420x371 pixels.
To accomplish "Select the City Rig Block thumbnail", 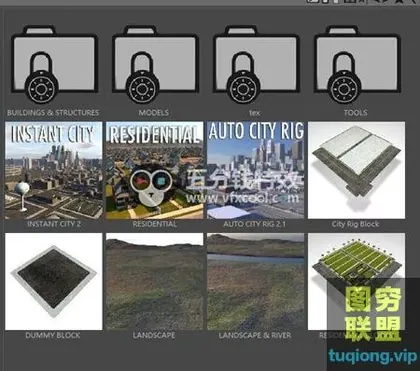I will tap(356, 170).
